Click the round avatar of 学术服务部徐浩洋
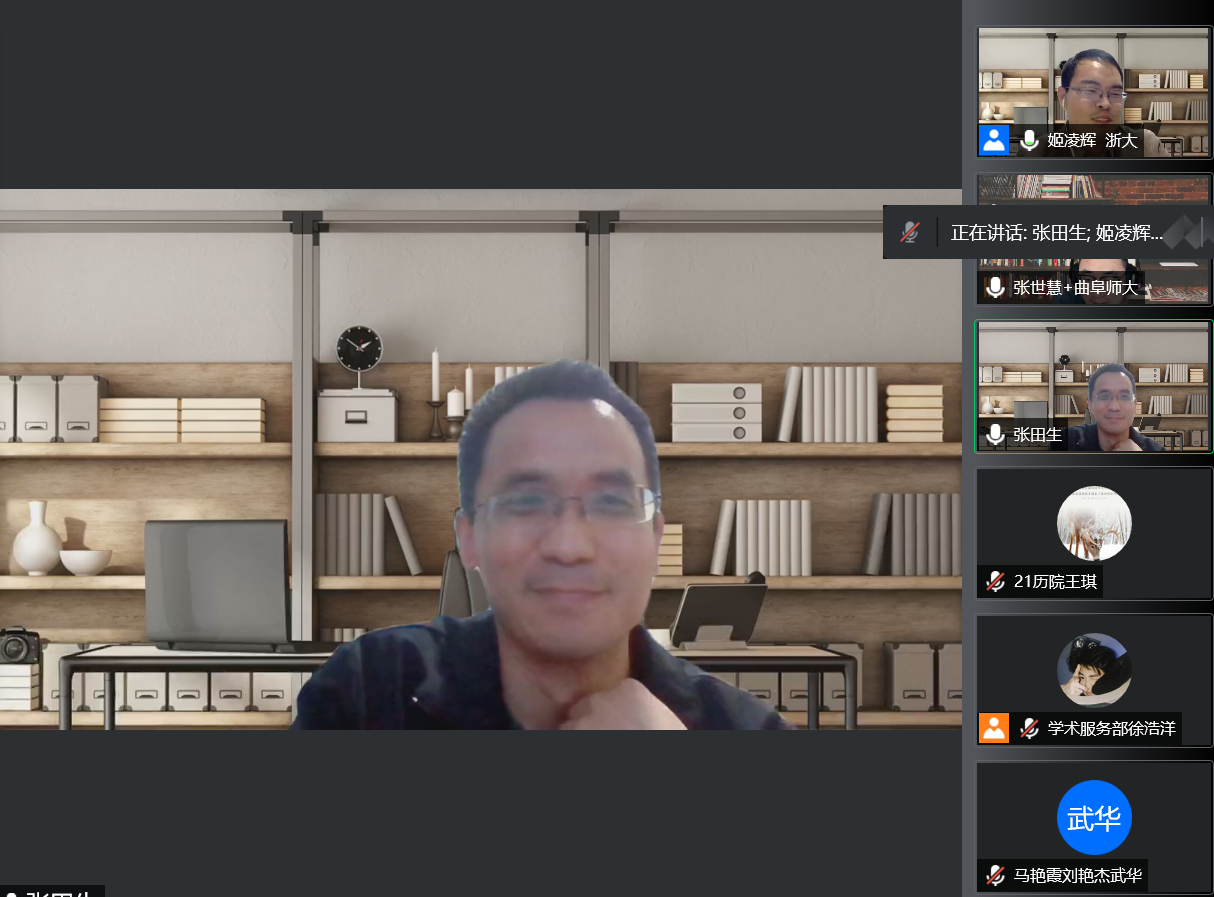1214x897 pixels. 1094,670
